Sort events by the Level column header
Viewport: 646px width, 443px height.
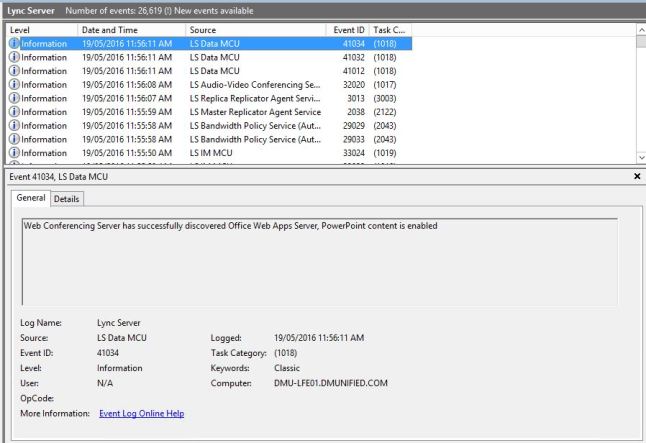(40, 30)
